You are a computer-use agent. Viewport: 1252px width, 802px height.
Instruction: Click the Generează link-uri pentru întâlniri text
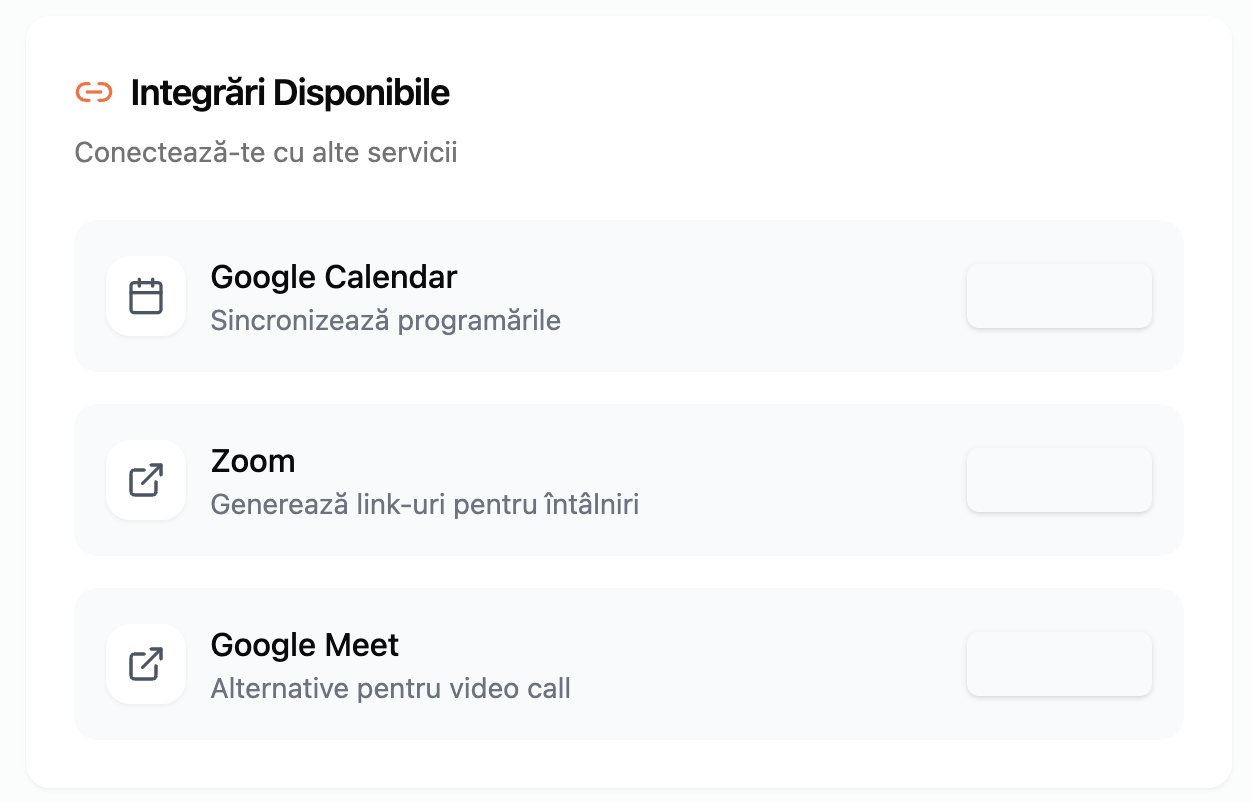(x=425, y=504)
